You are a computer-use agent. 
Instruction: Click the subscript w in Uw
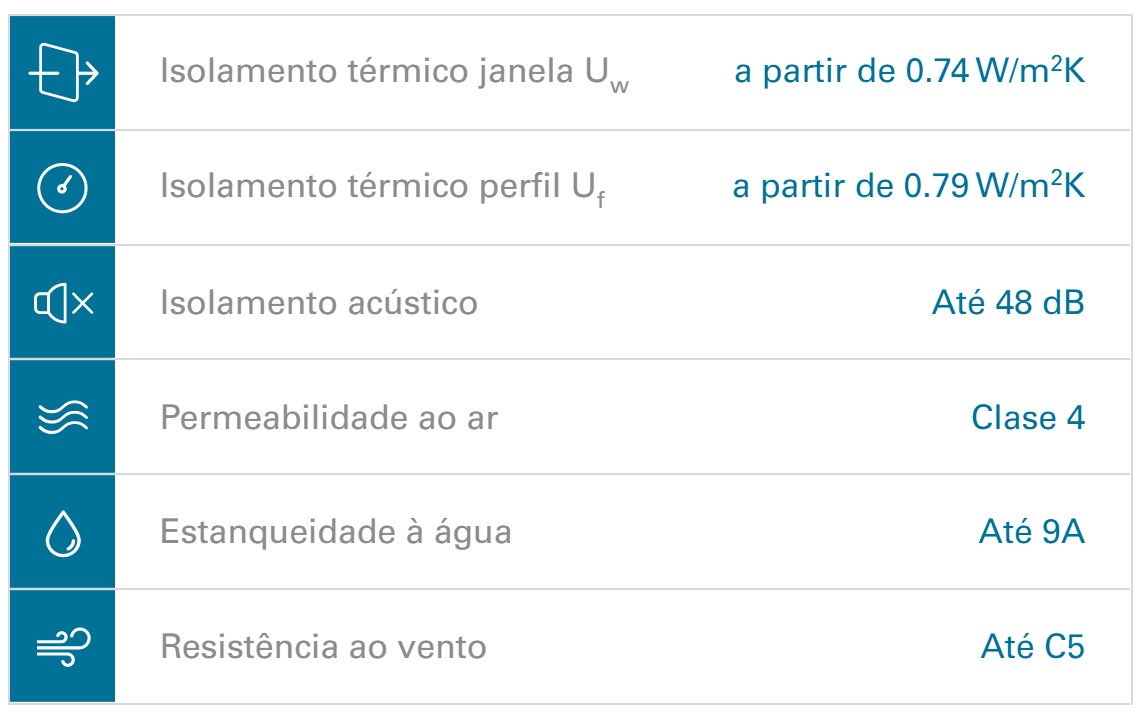coord(620,87)
